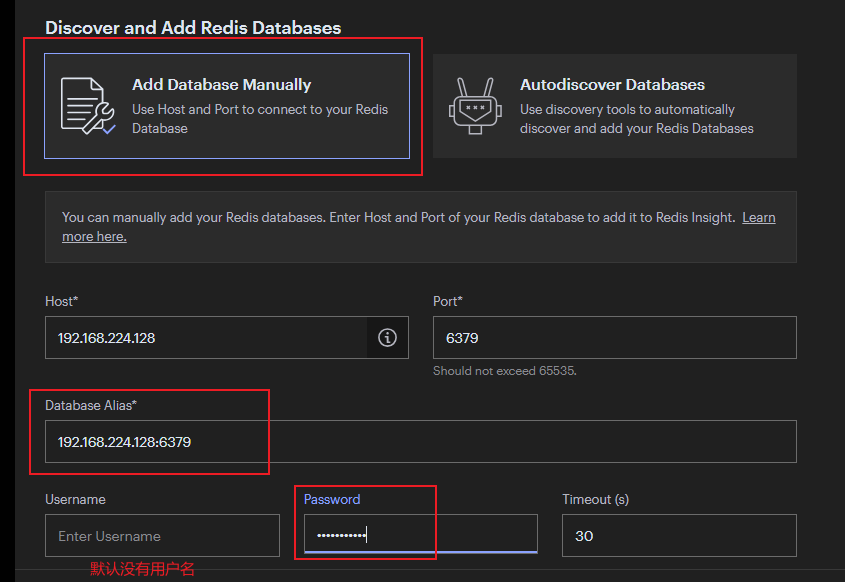Click the Timeout (s) input field
Viewport: 845px width, 582px height.
pos(679,535)
